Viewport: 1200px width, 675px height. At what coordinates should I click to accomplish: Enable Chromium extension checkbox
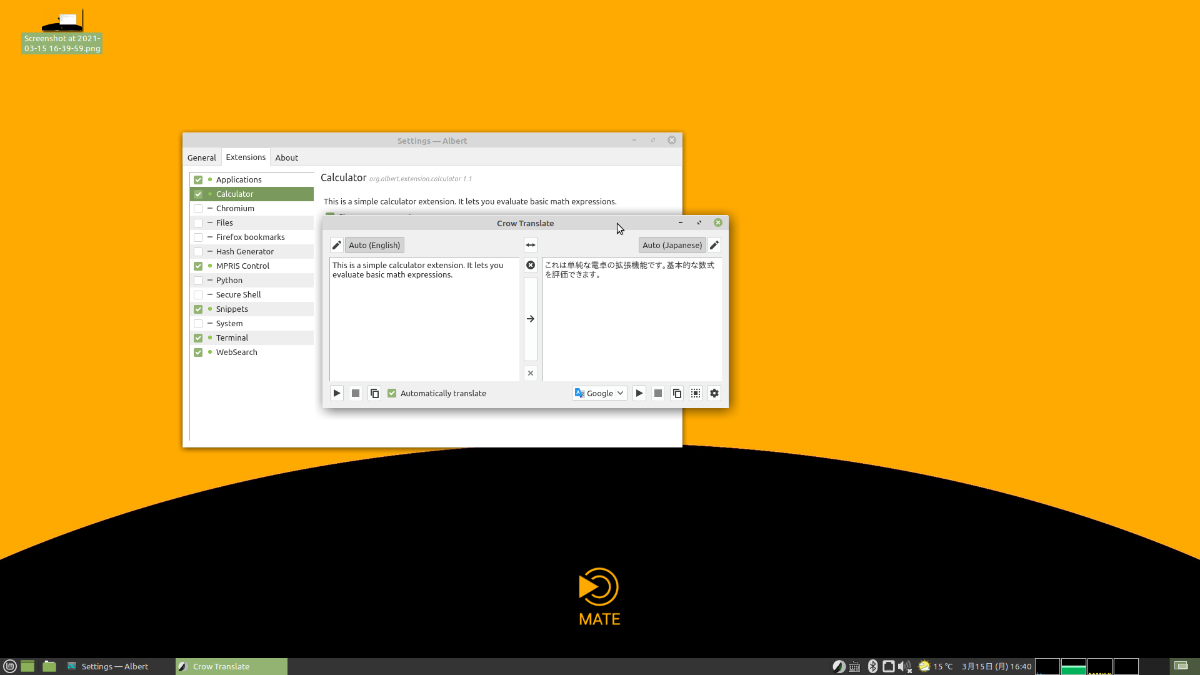pos(198,208)
